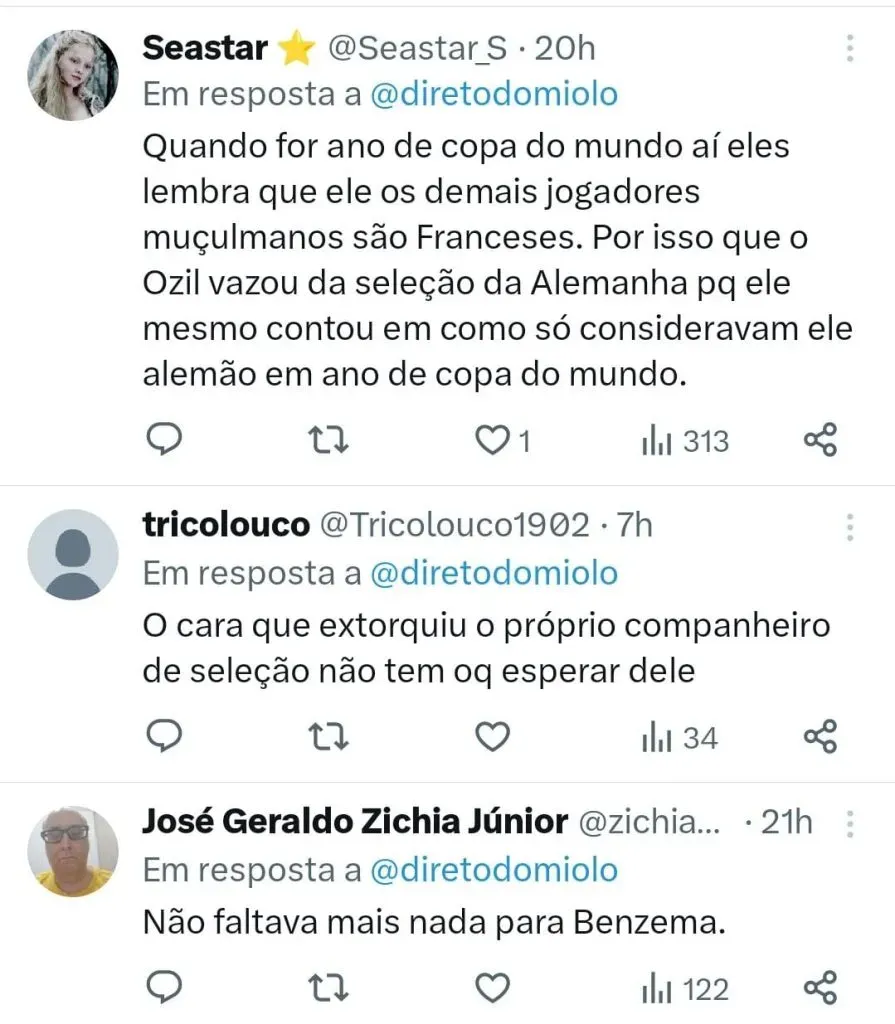Open José Geraldo Zichia Júnior's avatar

click(72, 851)
